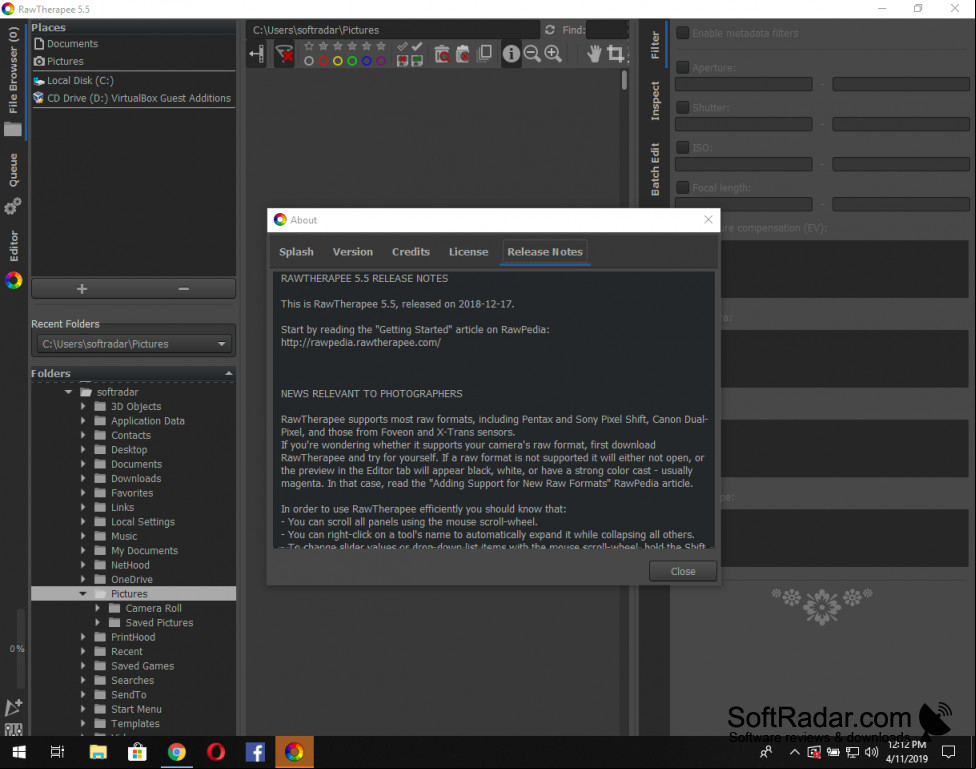Toggle the Shutter filter checkbox
Screen dimensions: 976x769
683,108
